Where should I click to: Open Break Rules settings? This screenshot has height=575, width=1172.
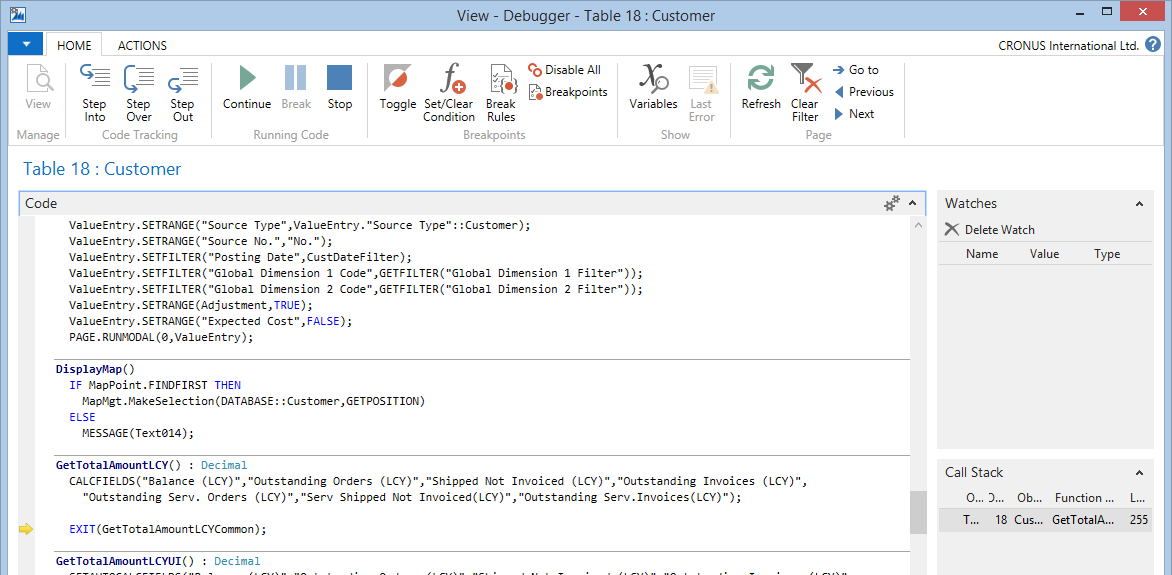(501, 91)
